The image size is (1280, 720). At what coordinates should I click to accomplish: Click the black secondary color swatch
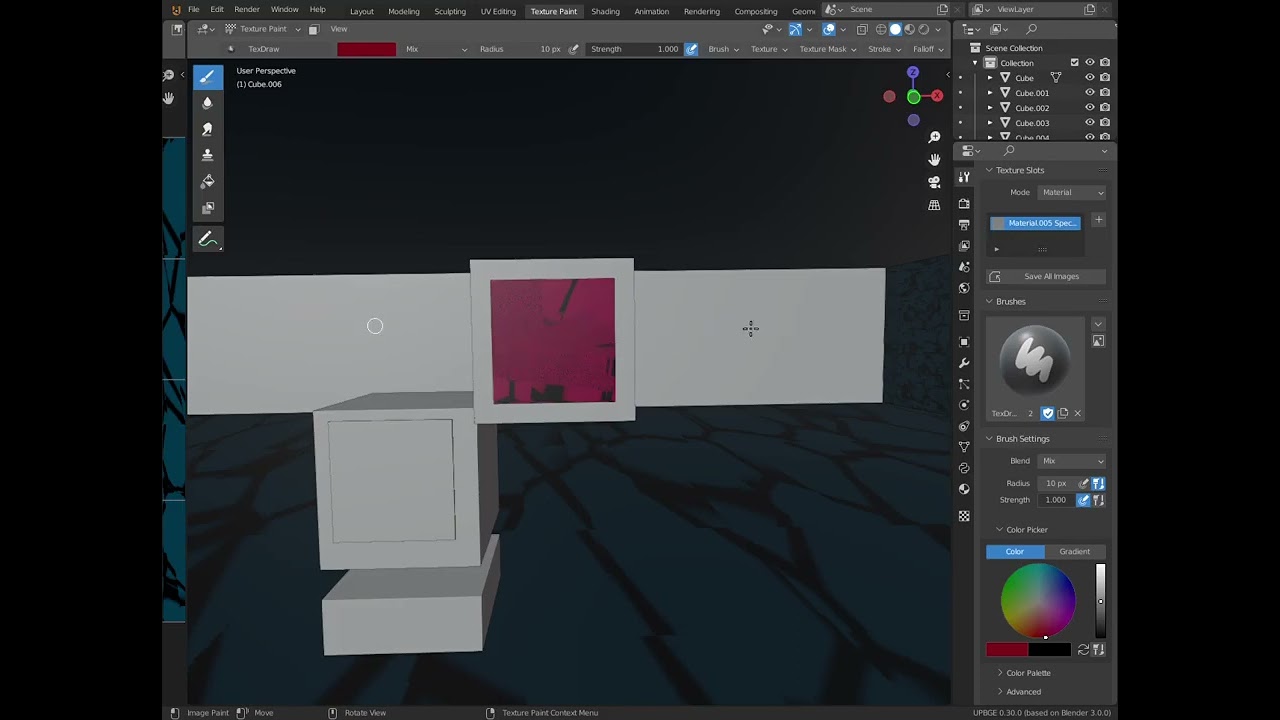pyautogui.click(x=1049, y=650)
